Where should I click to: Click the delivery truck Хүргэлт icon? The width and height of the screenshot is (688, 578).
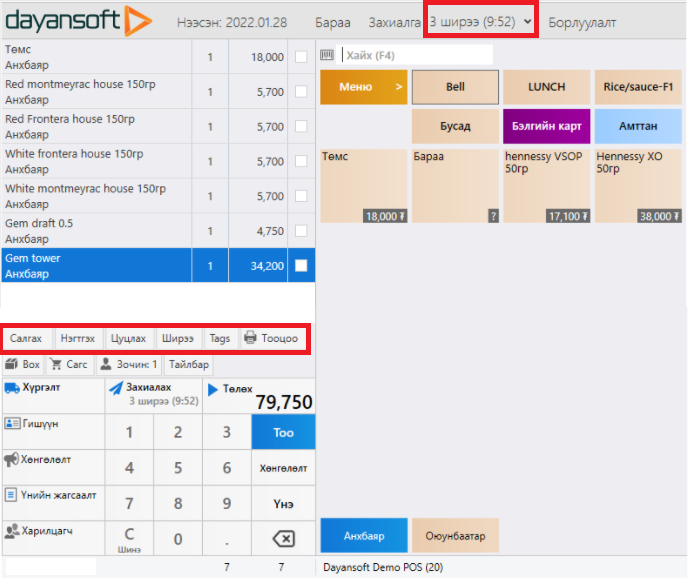click(x=12, y=388)
